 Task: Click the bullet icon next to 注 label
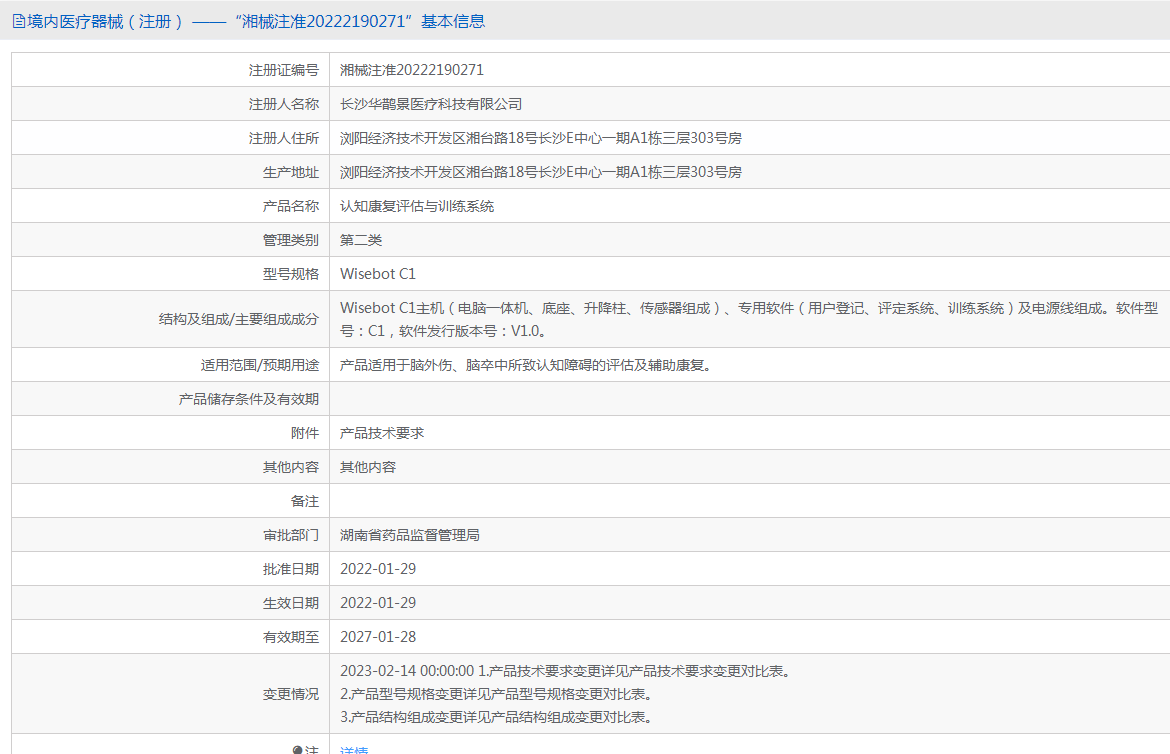(297, 750)
